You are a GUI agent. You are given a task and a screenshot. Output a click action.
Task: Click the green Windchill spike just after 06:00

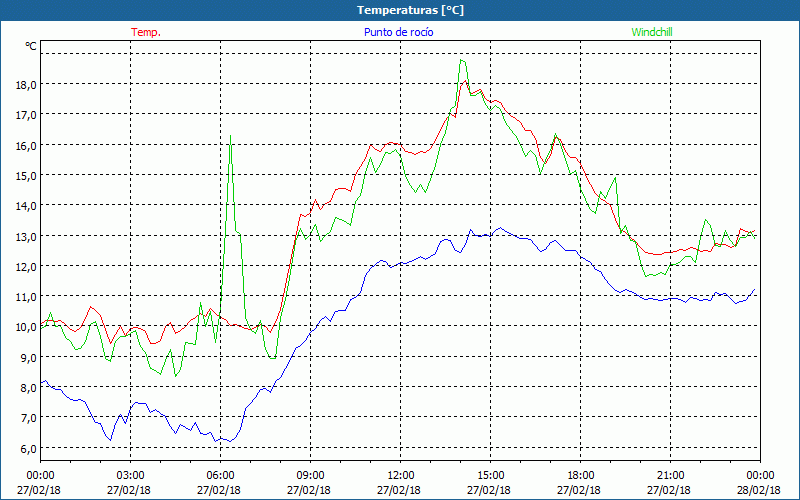231,136
